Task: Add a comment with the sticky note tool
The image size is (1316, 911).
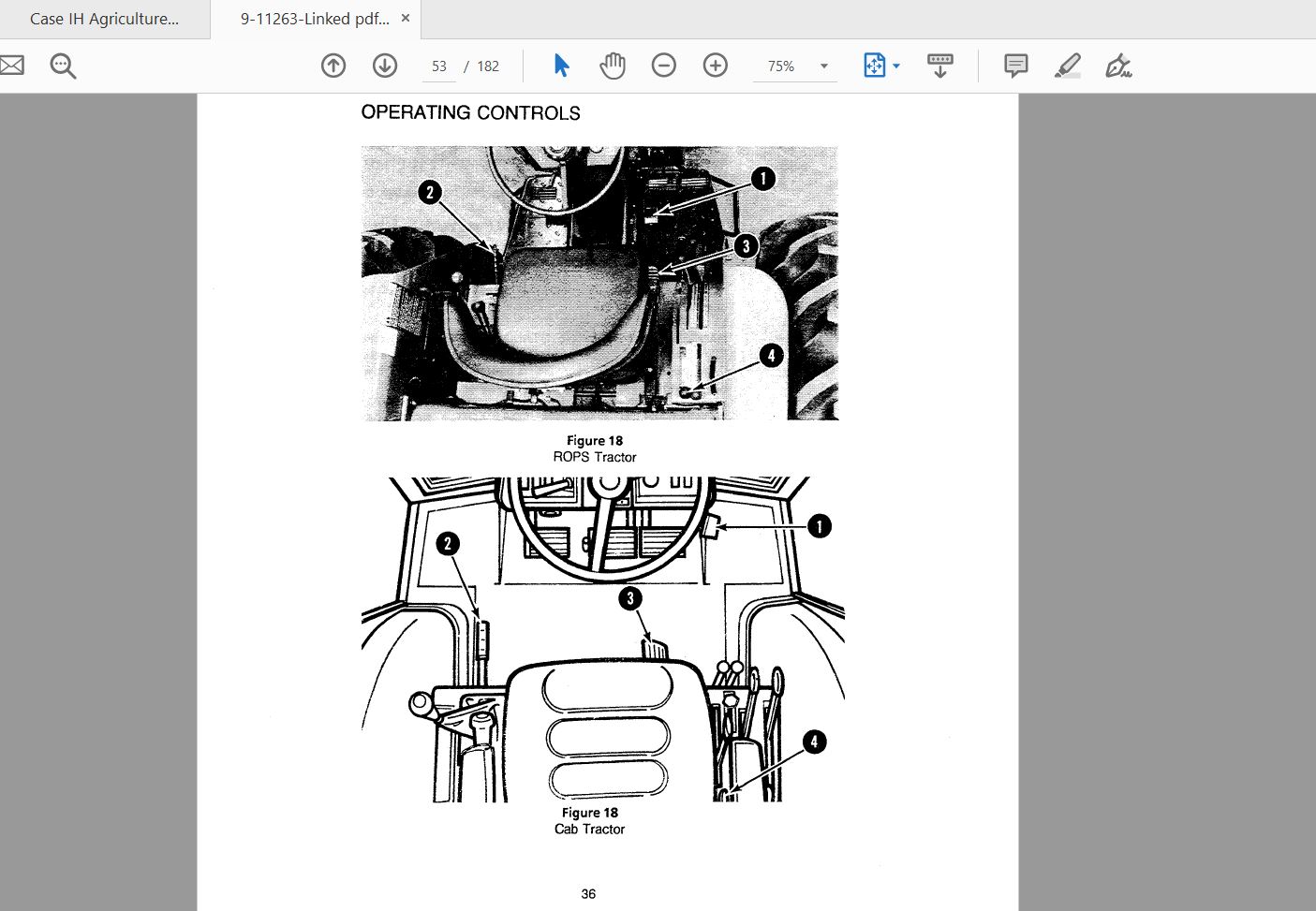Action: (x=1015, y=66)
